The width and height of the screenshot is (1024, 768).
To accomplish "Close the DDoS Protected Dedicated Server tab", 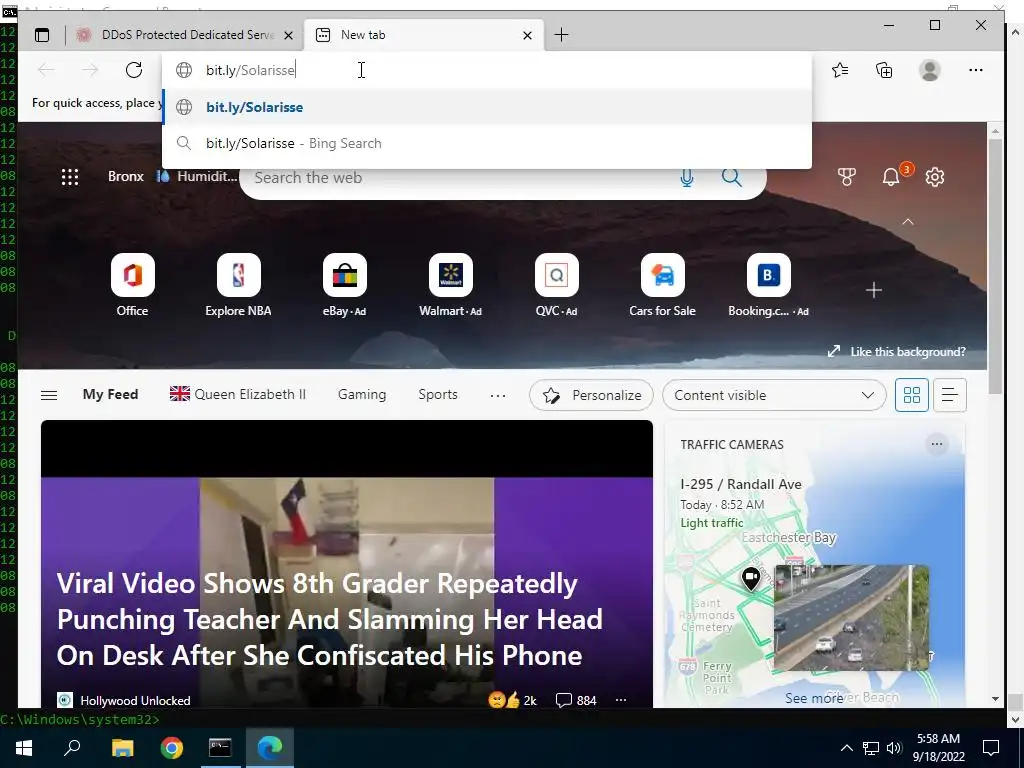I will tap(288, 35).
